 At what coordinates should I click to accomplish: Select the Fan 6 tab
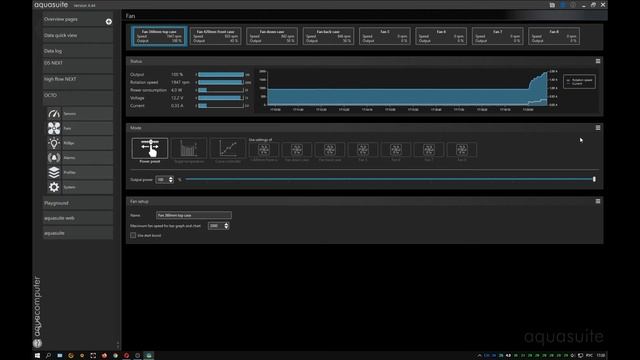pyautogui.click(x=441, y=36)
